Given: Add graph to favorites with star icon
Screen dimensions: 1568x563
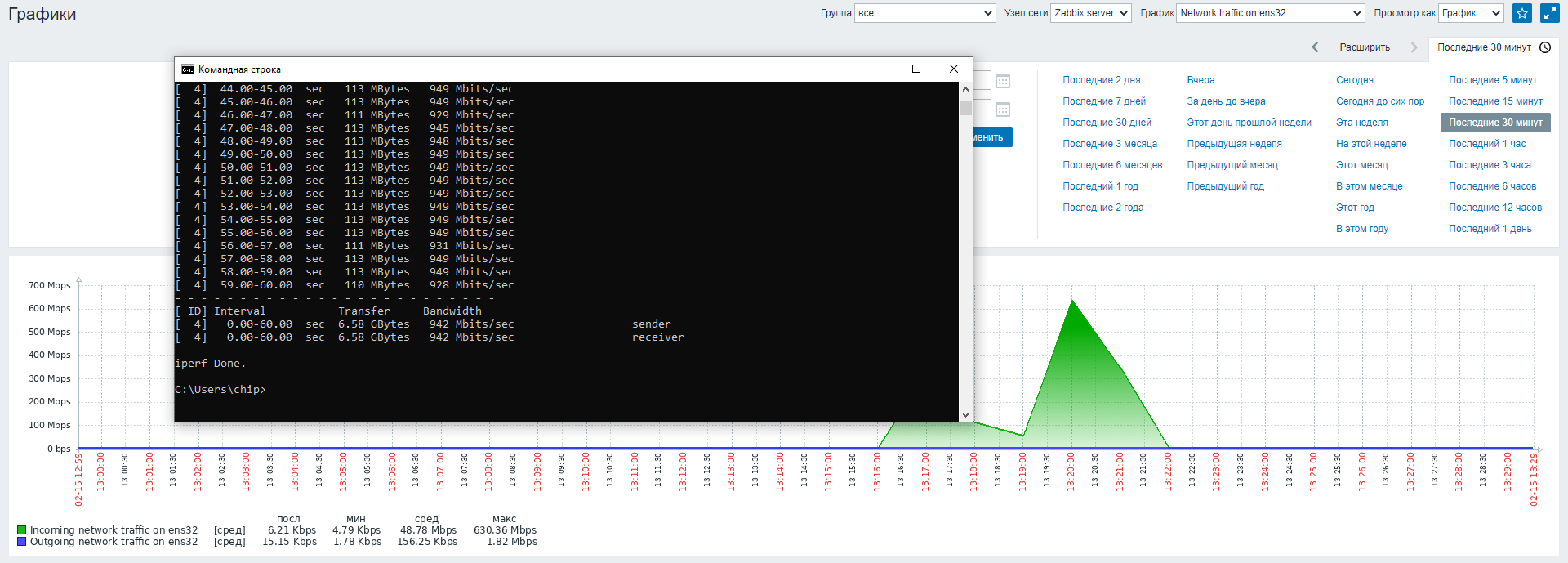Looking at the screenshot, I should click(x=1522, y=13).
